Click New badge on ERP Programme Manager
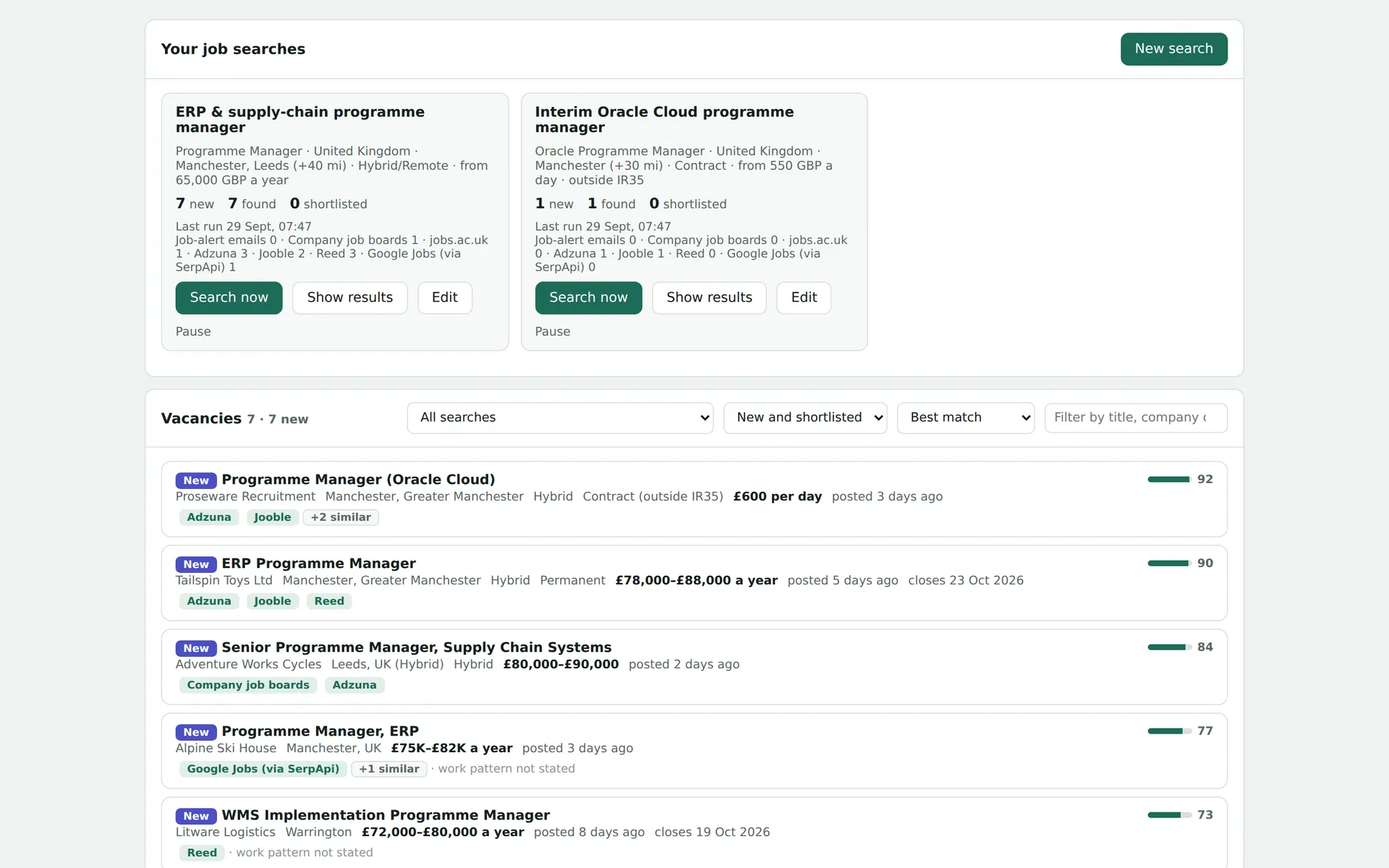The width and height of the screenshot is (1389, 868). (196, 564)
